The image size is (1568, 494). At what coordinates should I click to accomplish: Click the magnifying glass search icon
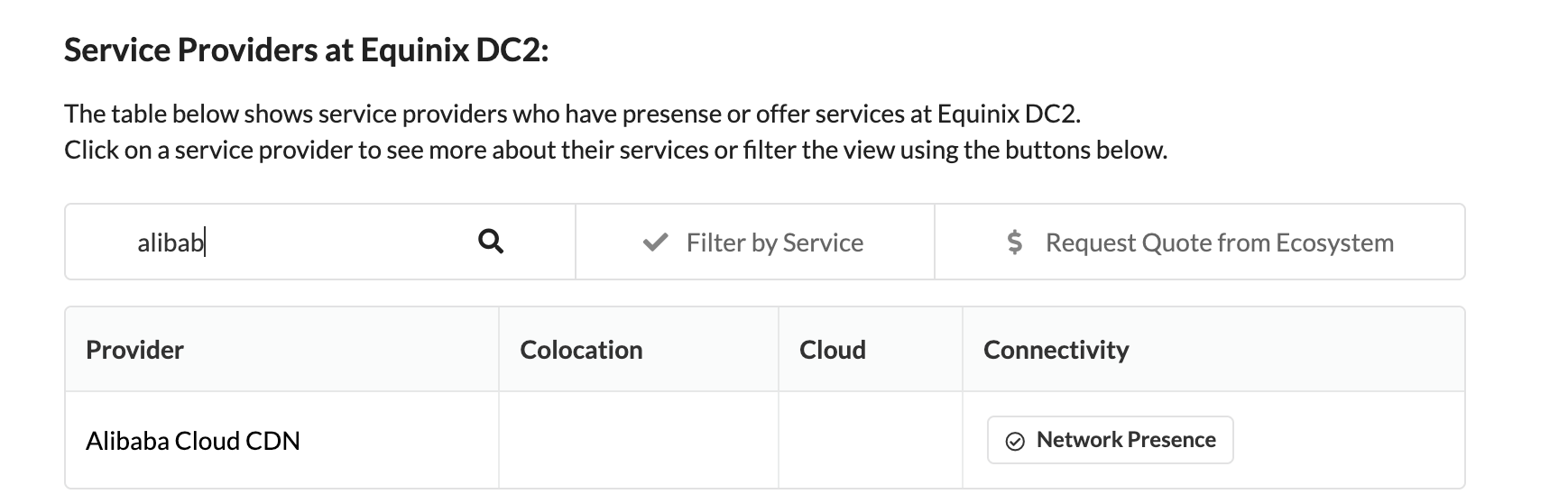(490, 242)
